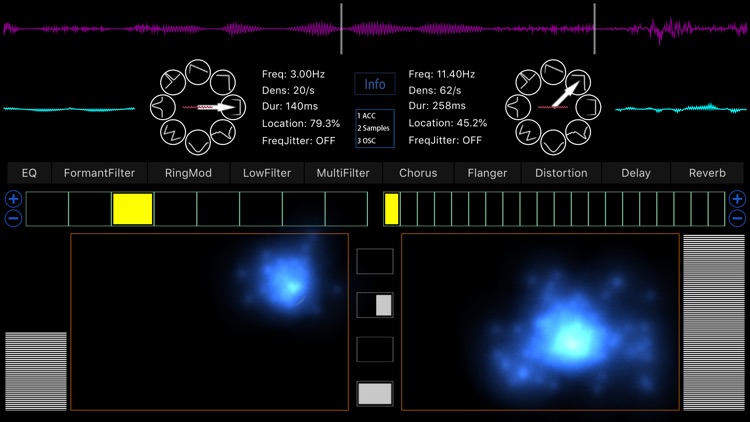Open the Delay tab
The width and height of the screenshot is (750, 422).
click(x=636, y=173)
